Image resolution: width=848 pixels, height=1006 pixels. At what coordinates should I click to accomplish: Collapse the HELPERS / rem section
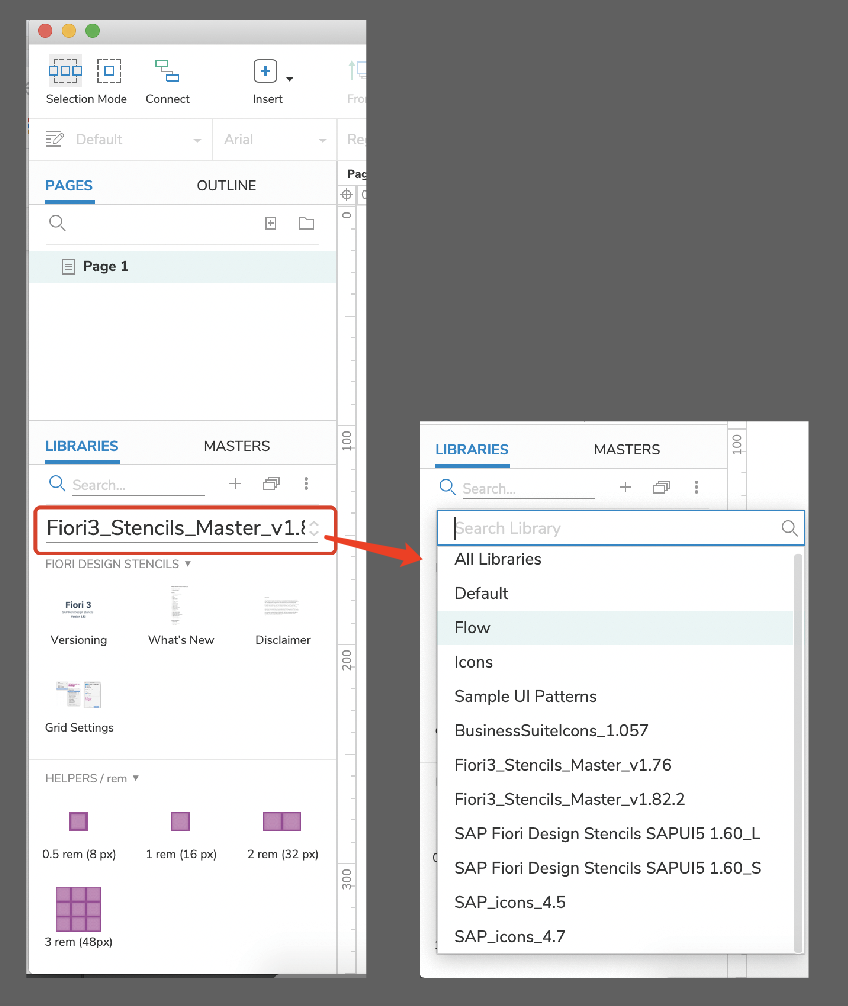point(136,778)
